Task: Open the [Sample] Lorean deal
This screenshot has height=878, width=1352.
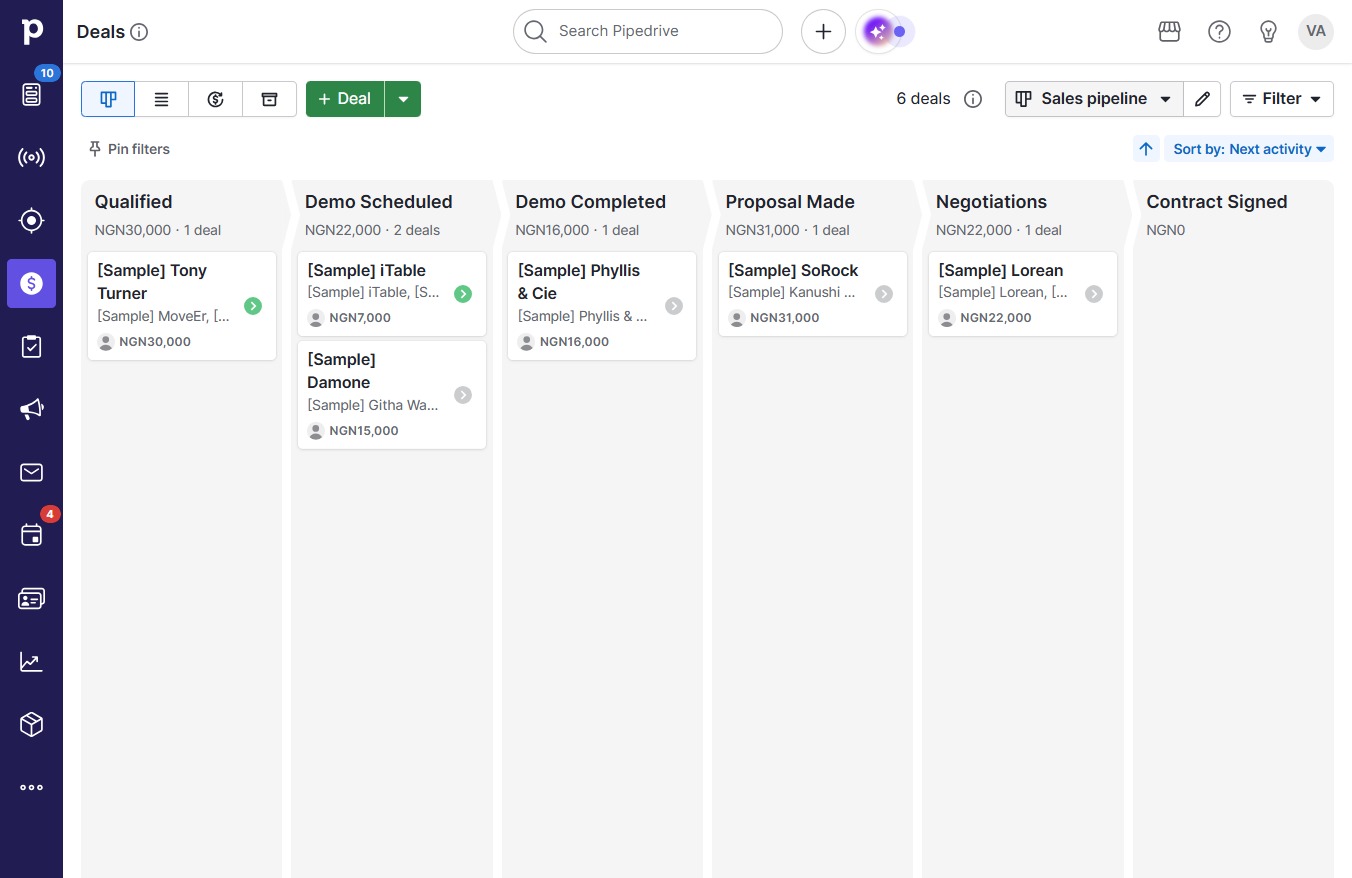Action: [1023, 294]
